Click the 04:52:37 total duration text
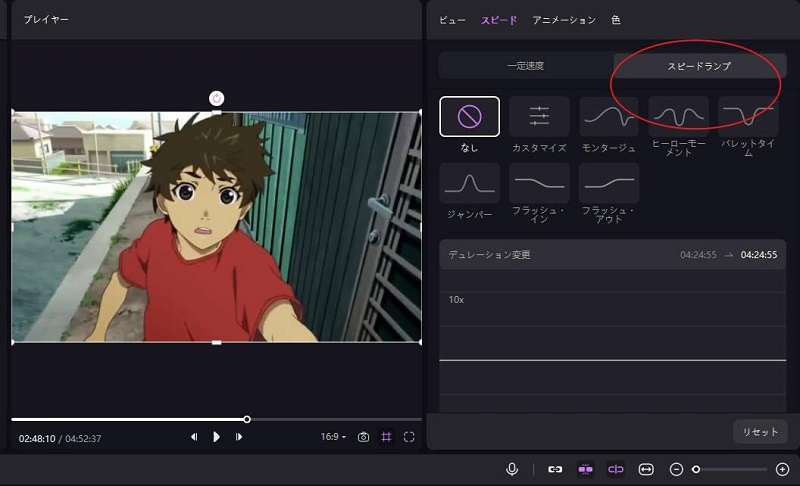The image size is (800, 486). pyautogui.click(x=83, y=439)
